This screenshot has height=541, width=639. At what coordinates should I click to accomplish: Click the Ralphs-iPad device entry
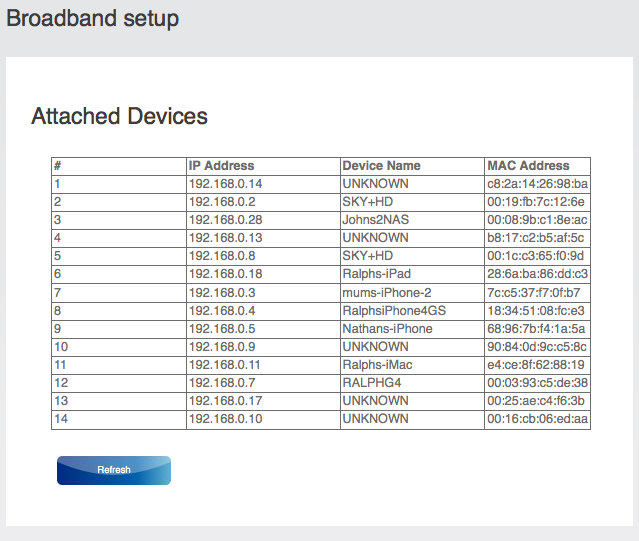(x=377, y=274)
